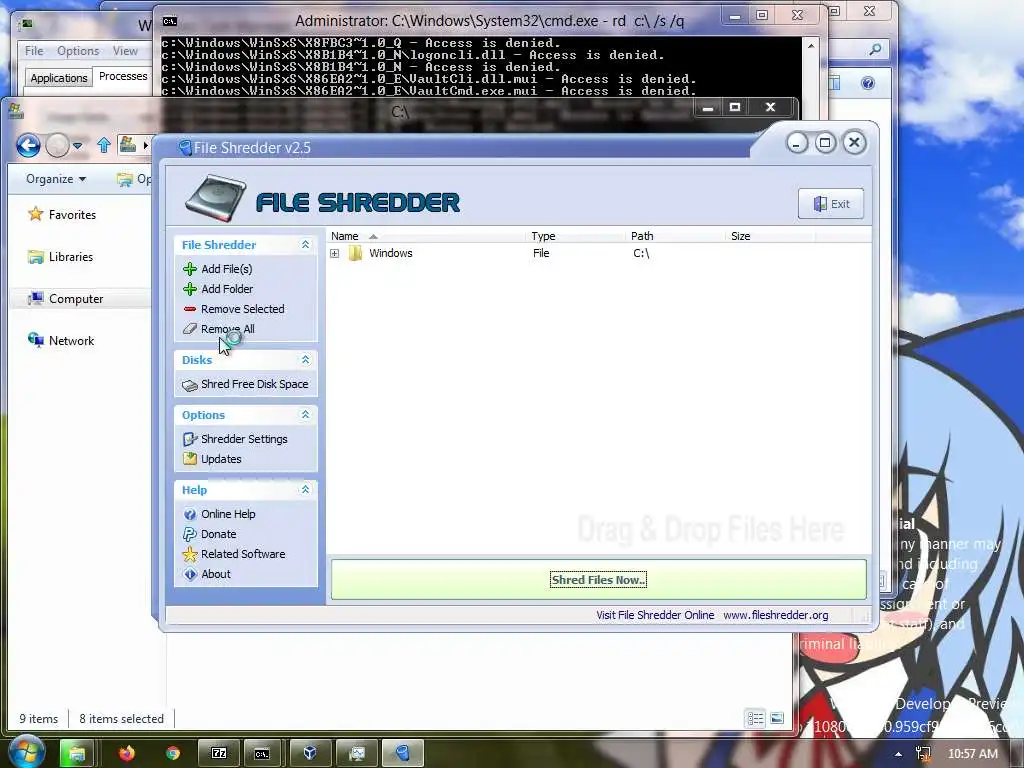Click the Type column header

click(543, 236)
